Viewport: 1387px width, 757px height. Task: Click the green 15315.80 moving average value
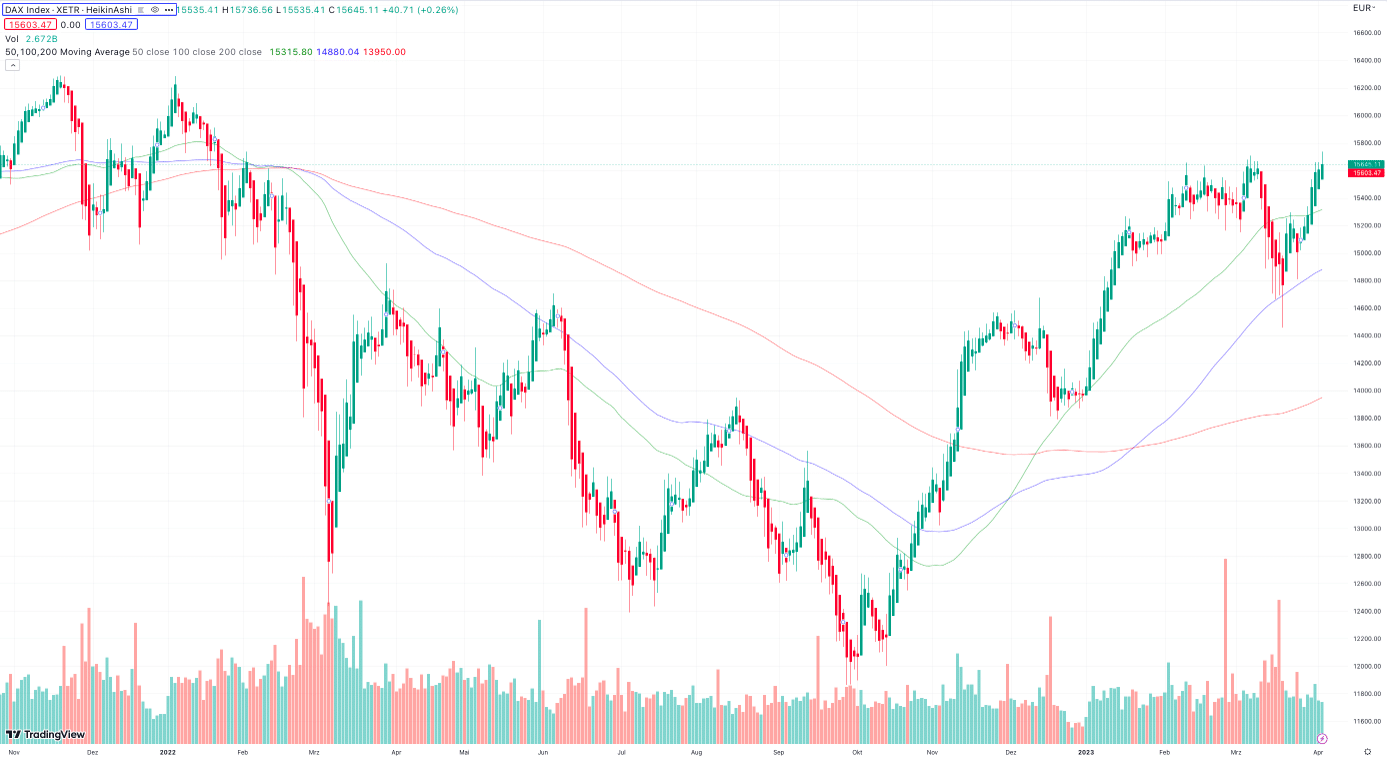tap(291, 52)
